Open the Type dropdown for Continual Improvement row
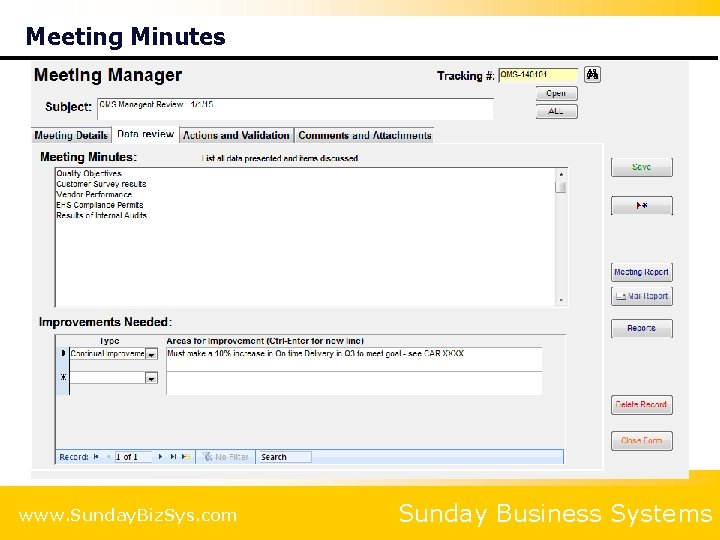720x540 pixels. coord(151,354)
